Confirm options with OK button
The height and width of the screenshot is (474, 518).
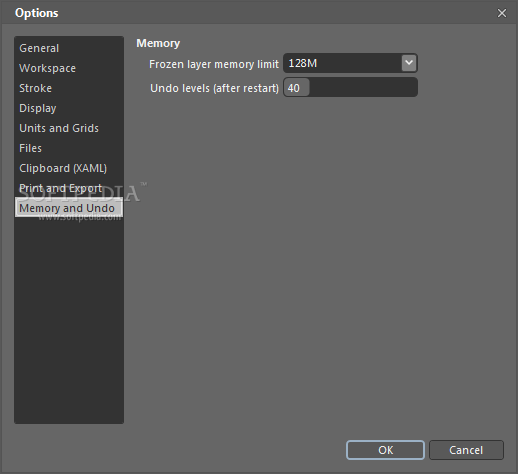pos(385,450)
